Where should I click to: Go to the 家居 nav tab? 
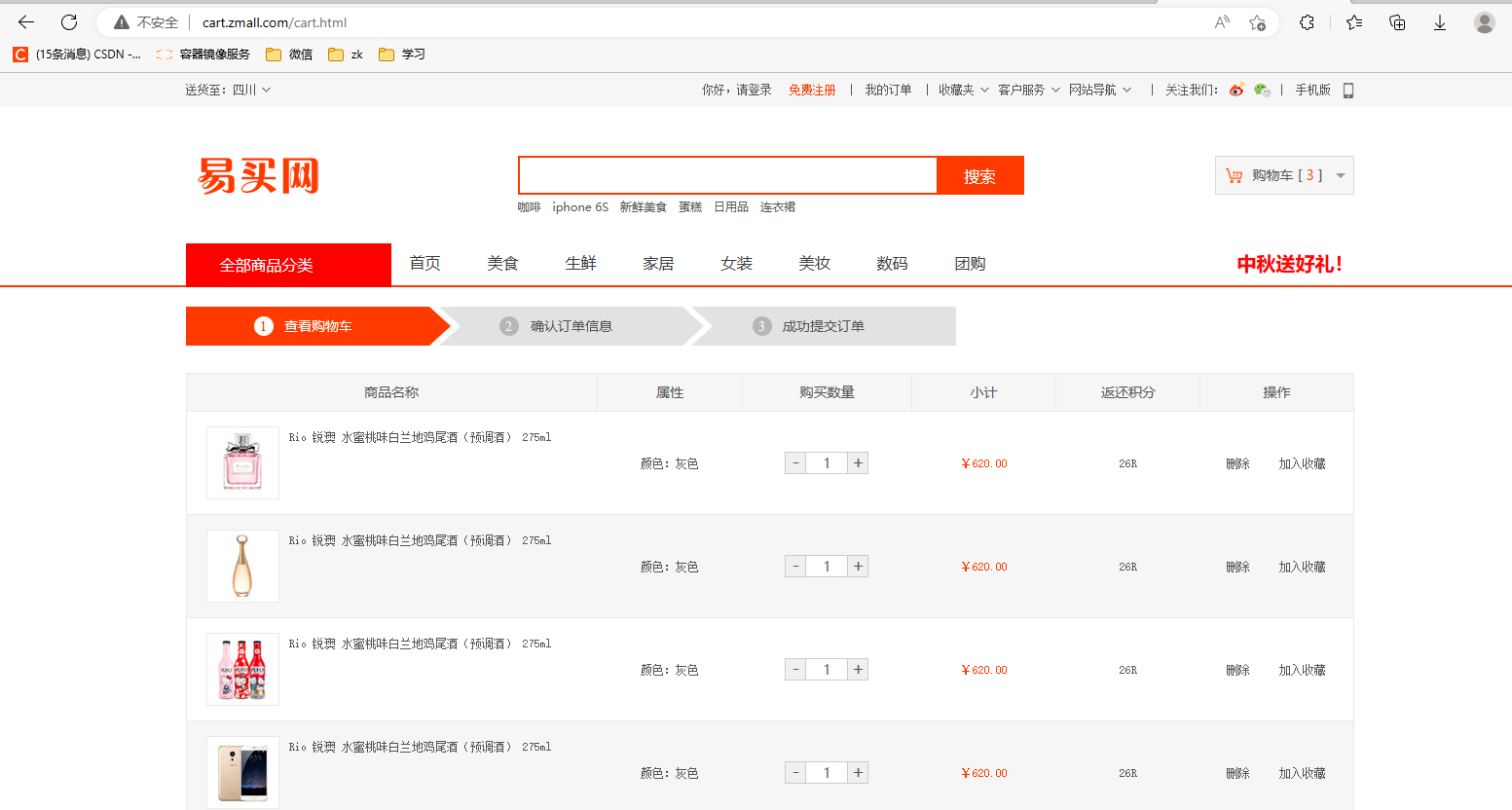click(x=658, y=264)
